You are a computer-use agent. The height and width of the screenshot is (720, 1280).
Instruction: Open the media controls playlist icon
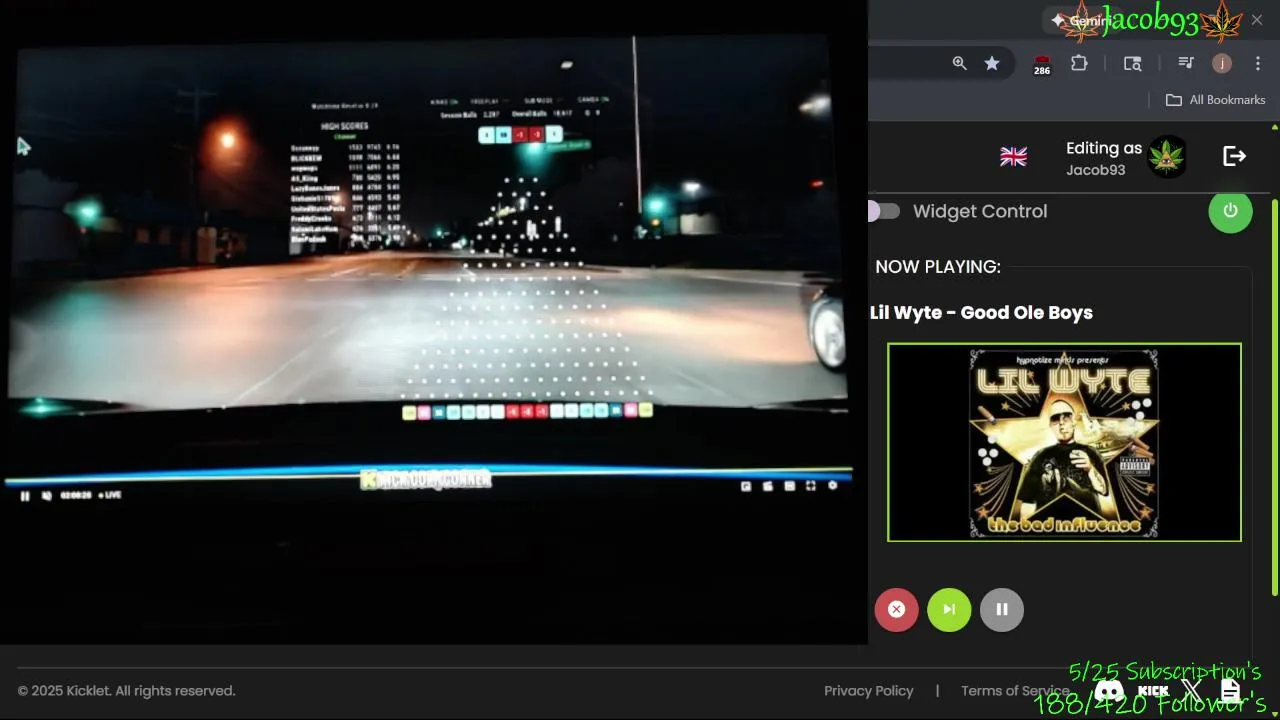pos(1186,63)
